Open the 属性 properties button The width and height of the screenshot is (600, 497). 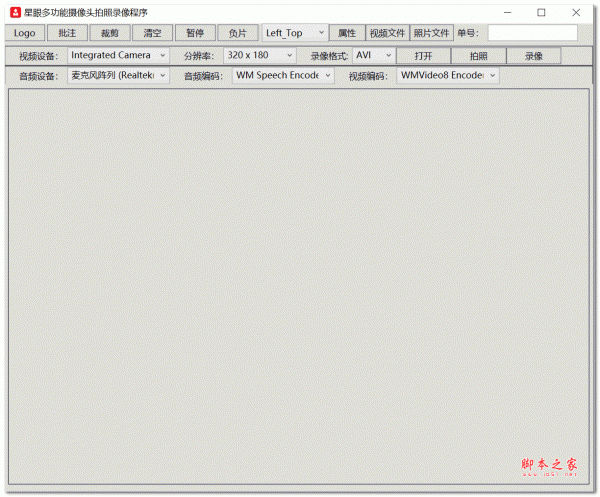click(x=347, y=33)
